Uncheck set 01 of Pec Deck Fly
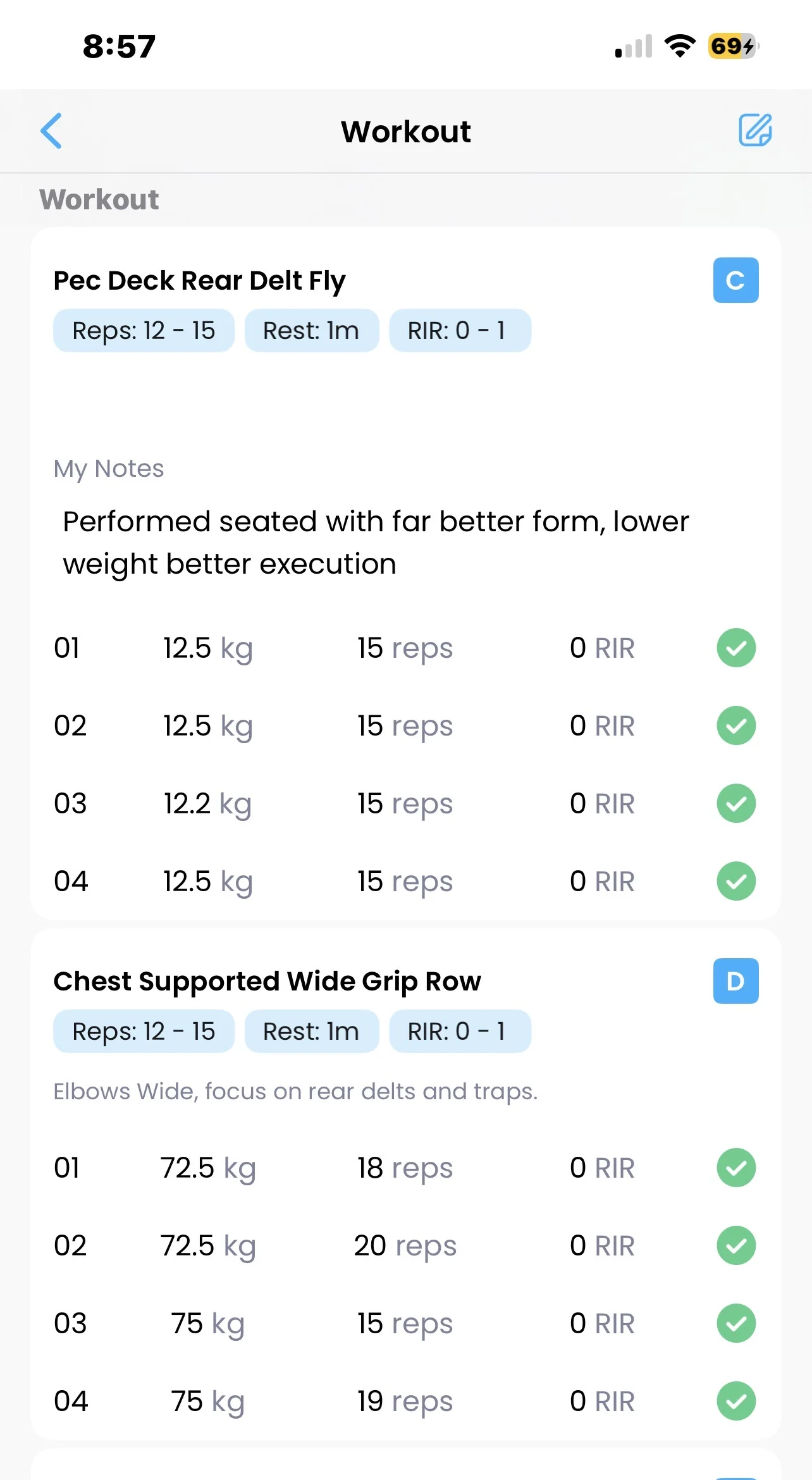The image size is (812, 1480). [736, 648]
